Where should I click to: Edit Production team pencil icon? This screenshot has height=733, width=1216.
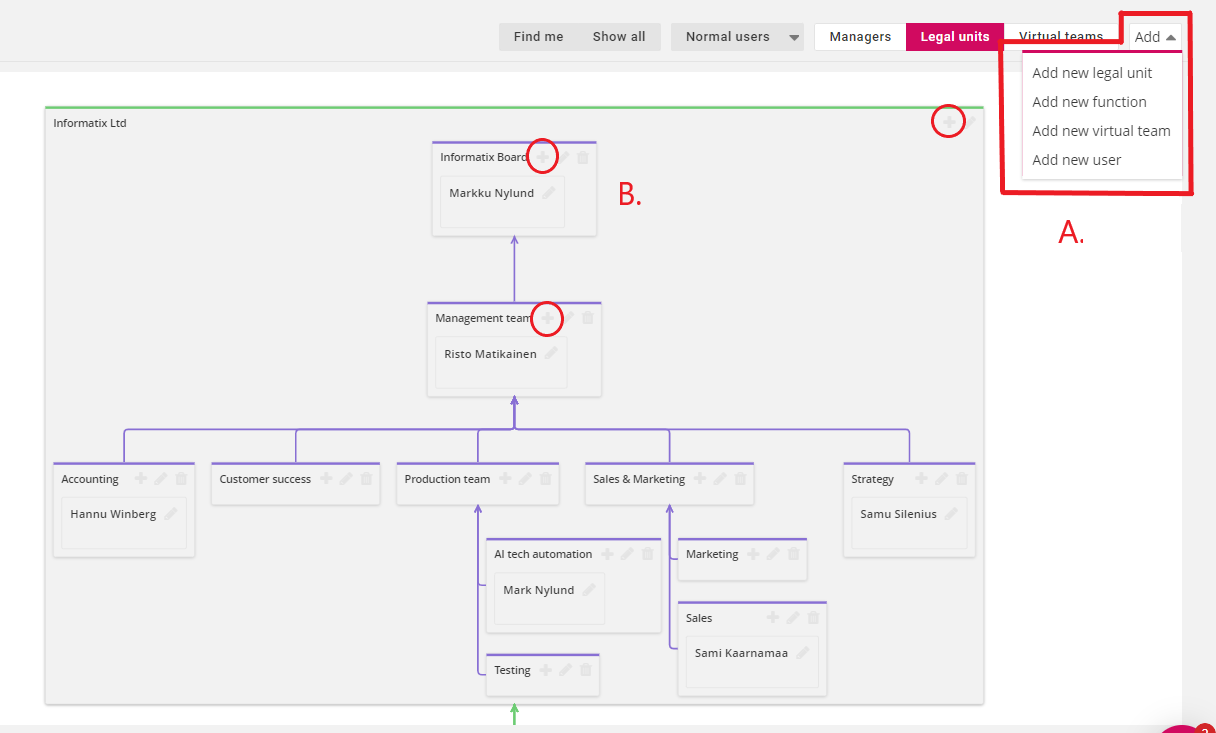525,479
